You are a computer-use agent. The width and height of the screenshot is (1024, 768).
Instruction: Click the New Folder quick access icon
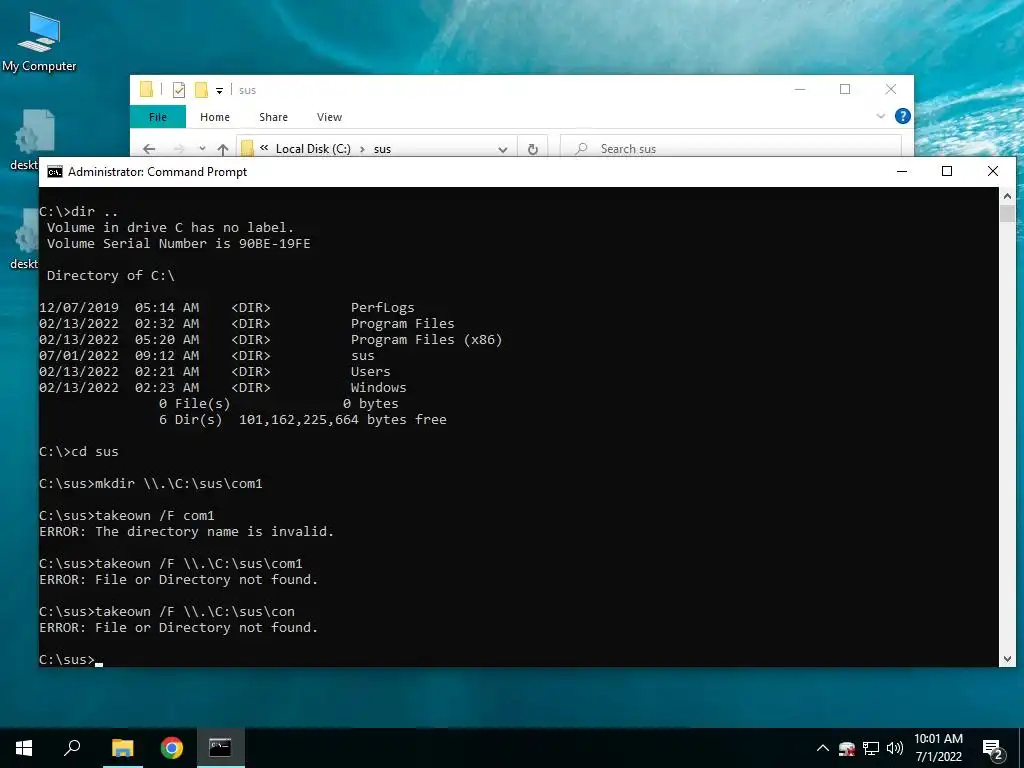coord(201,89)
